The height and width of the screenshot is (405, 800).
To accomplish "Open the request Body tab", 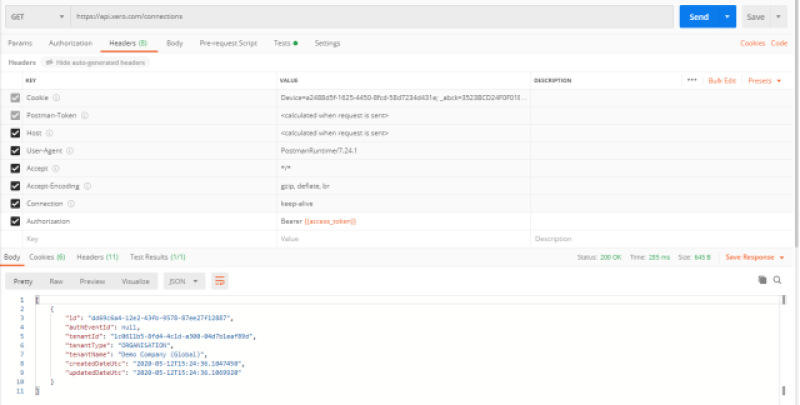I will coord(174,43).
